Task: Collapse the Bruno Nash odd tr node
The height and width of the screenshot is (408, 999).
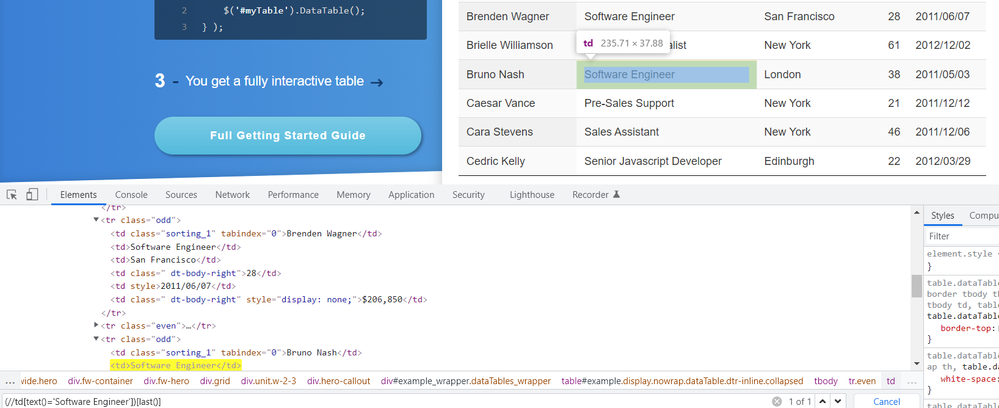Action: 97,339
